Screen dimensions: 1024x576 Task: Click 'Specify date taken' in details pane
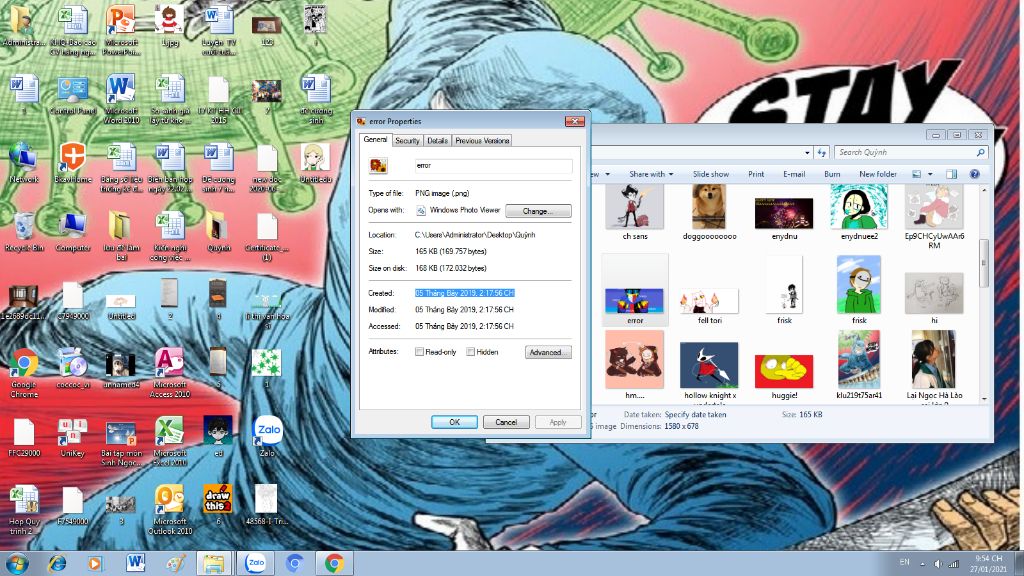pos(695,415)
